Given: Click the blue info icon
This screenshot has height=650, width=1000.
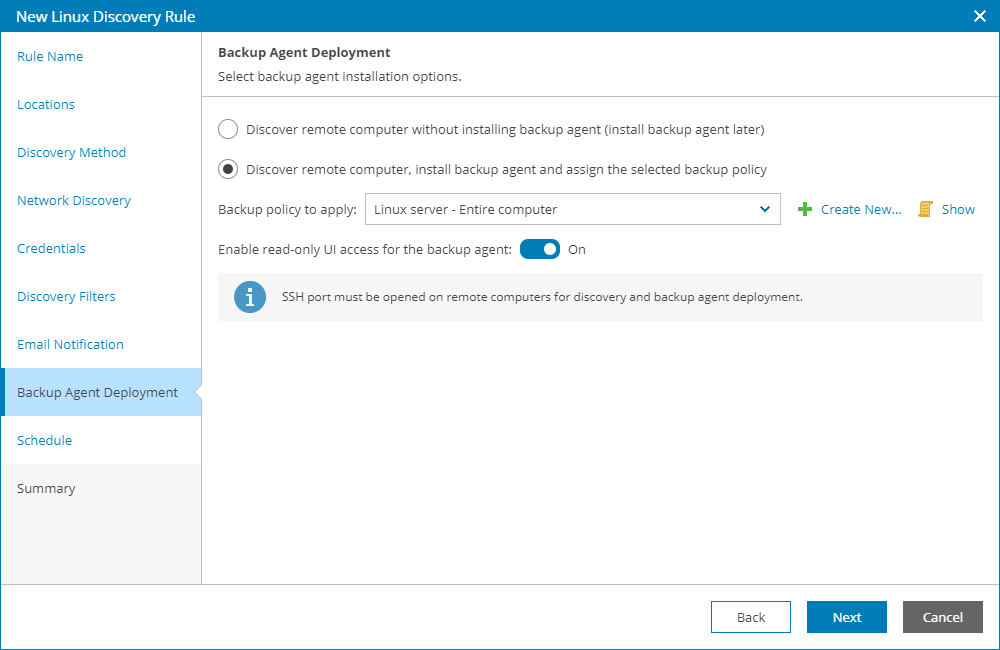Looking at the screenshot, I should coord(250,297).
